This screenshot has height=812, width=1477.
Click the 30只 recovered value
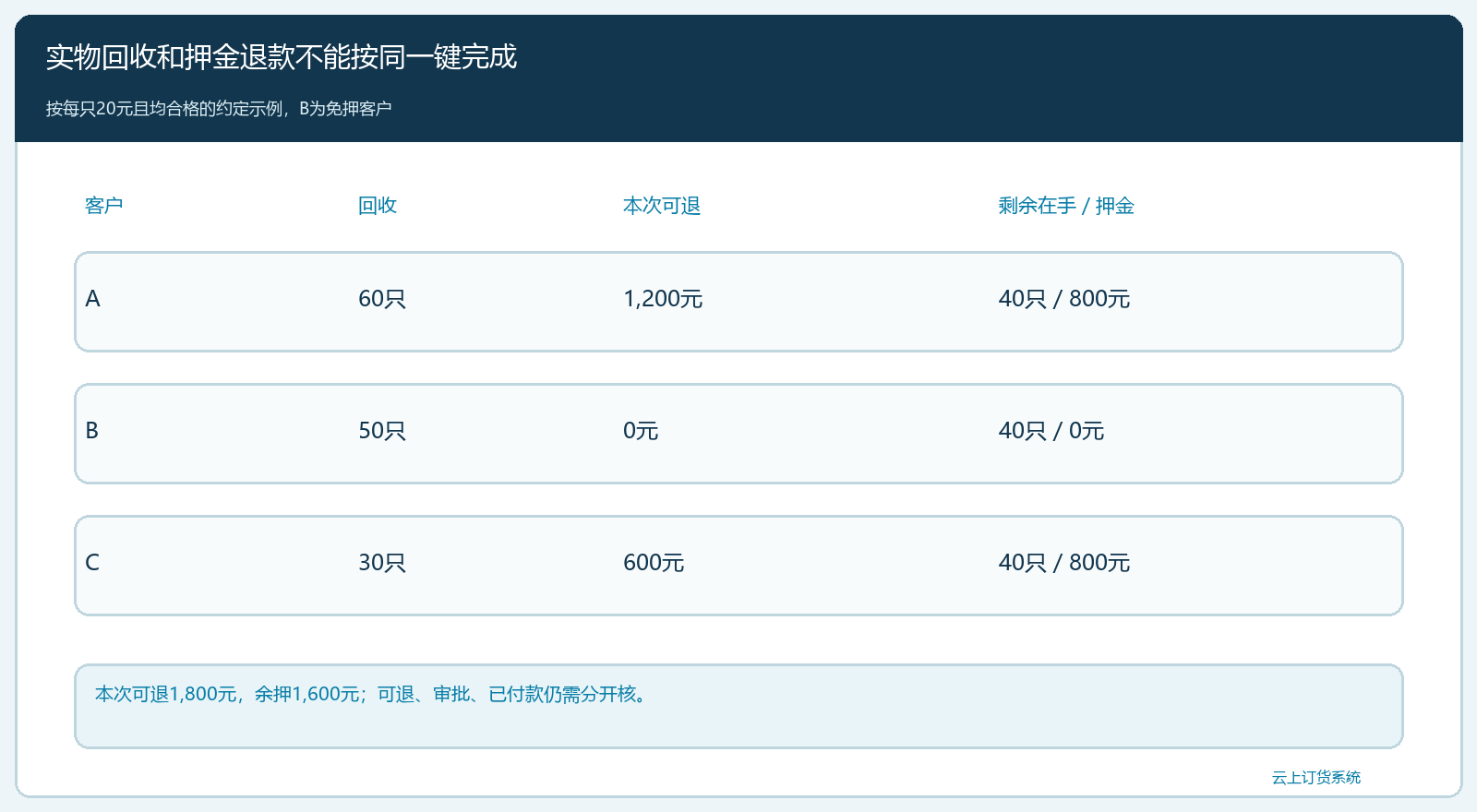coord(382,563)
